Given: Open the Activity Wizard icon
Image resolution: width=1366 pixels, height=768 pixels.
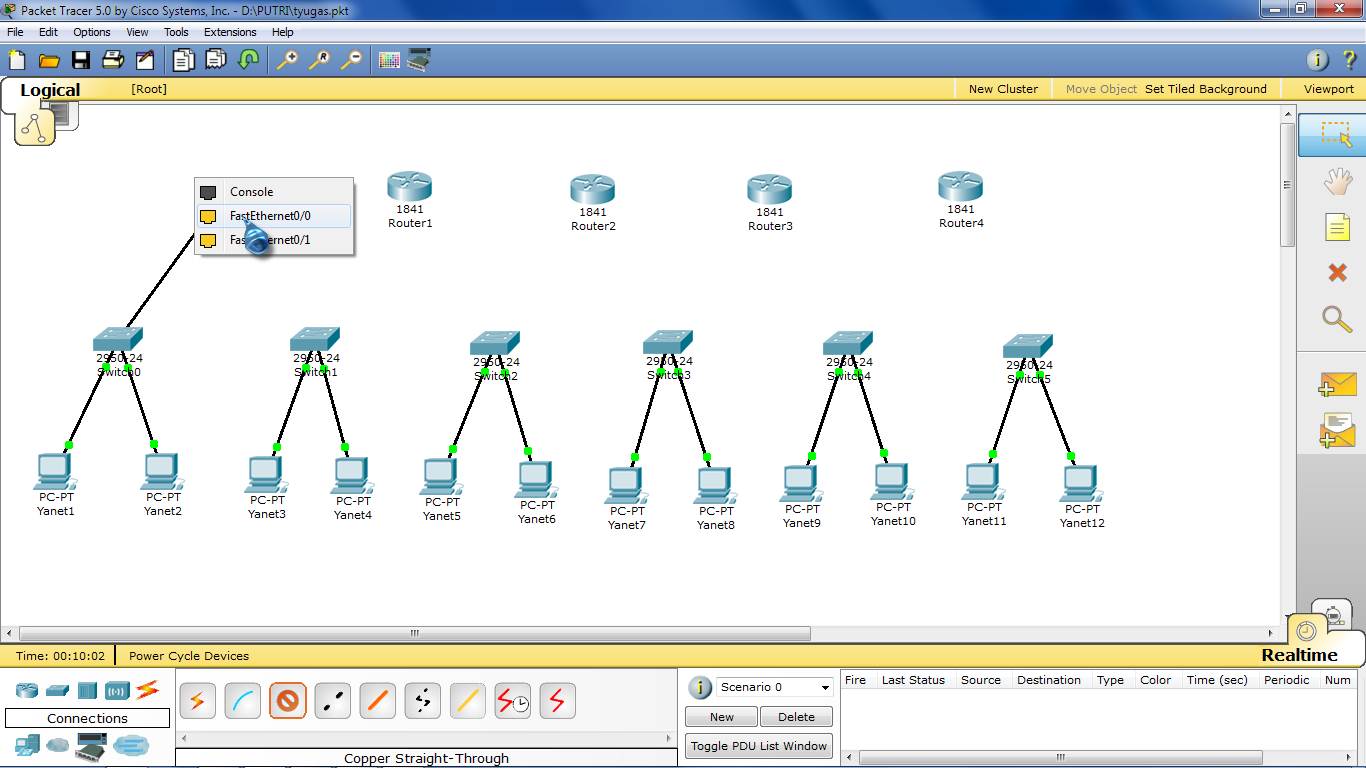Looking at the screenshot, I should (x=145, y=60).
